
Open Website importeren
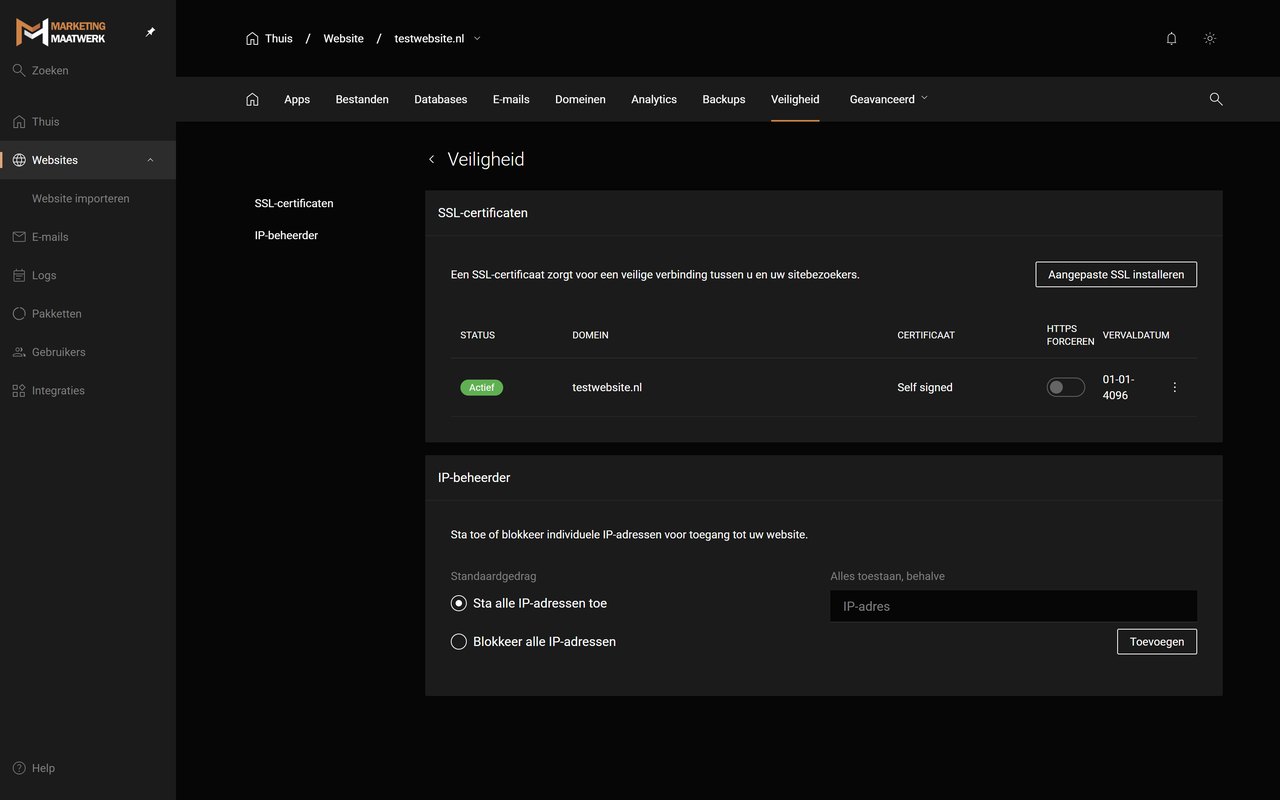point(80,199)
